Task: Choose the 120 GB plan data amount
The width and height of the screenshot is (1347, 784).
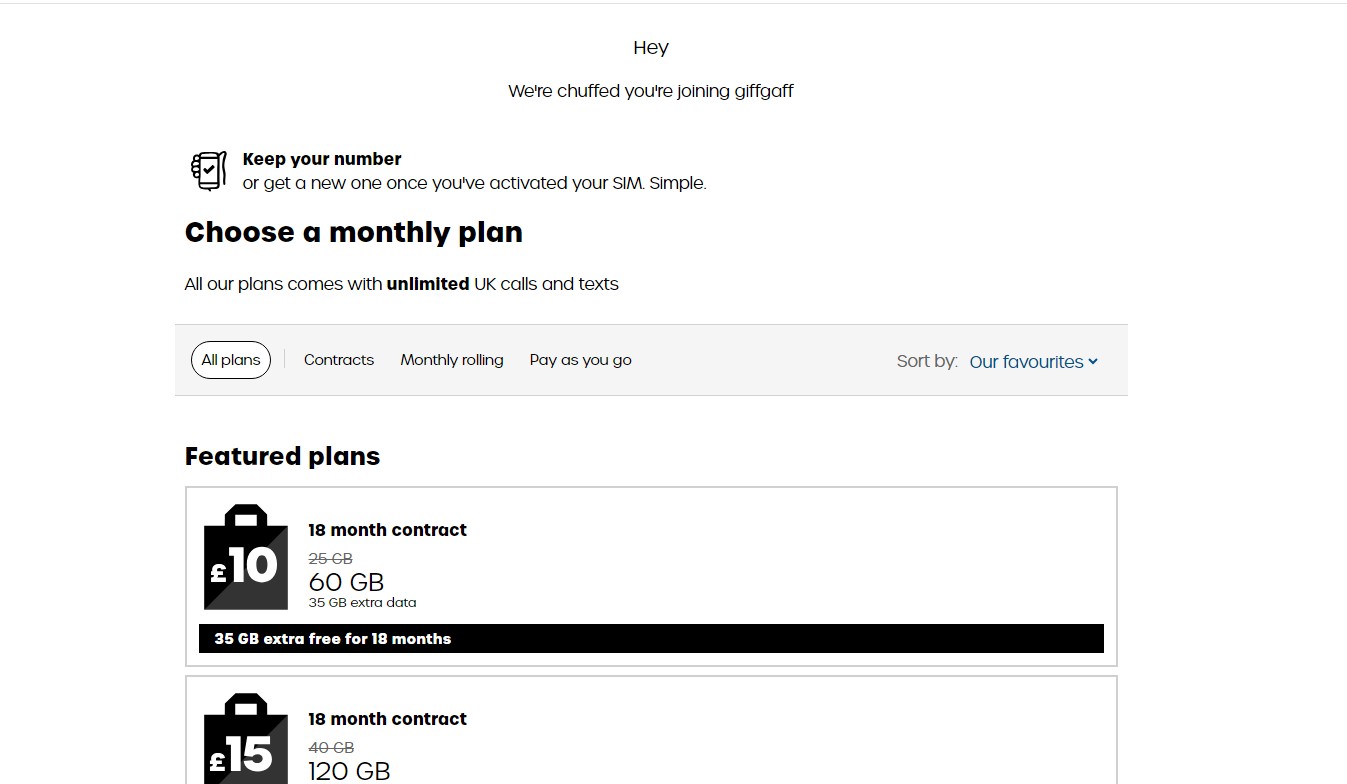Action: pos(349,771)
